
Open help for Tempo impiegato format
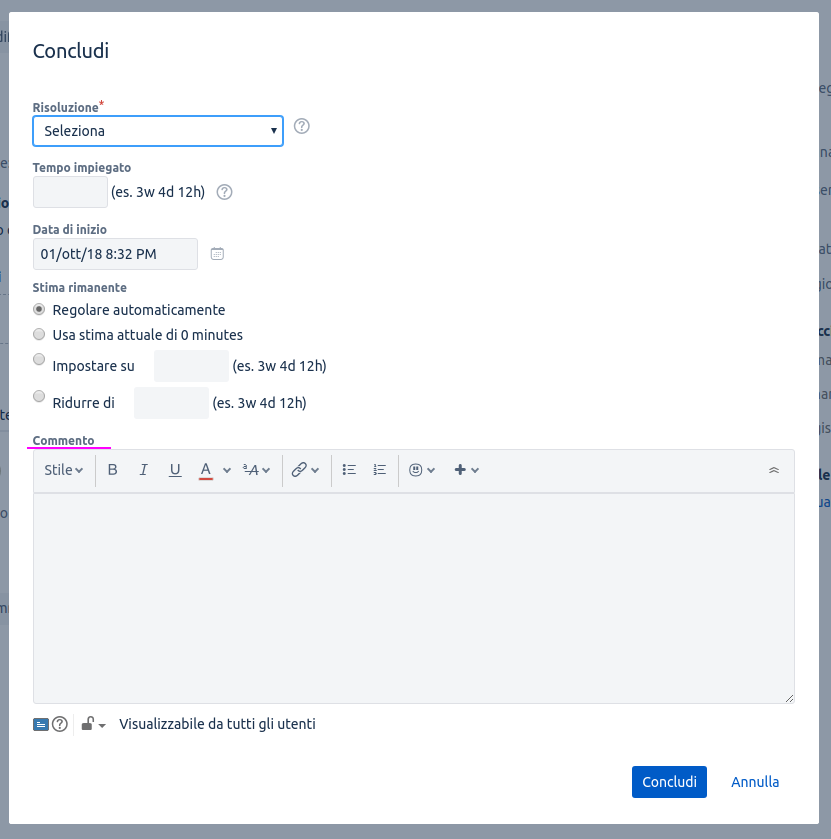tap(224, 192)
